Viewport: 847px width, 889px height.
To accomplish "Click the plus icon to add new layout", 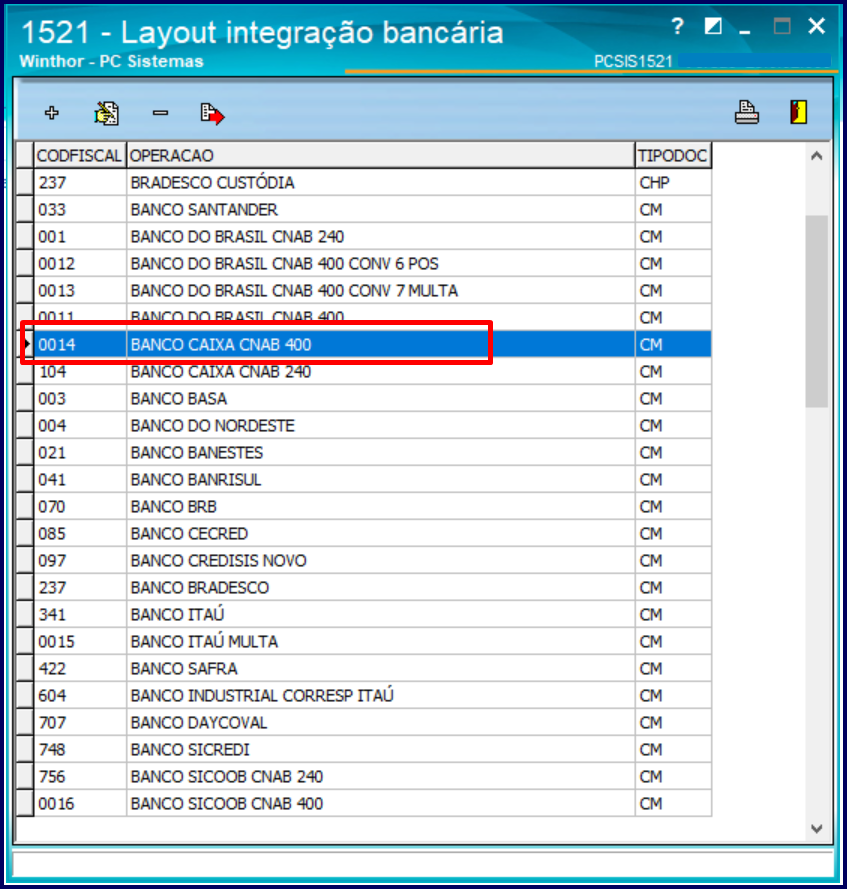I will (x=52, y=113).
